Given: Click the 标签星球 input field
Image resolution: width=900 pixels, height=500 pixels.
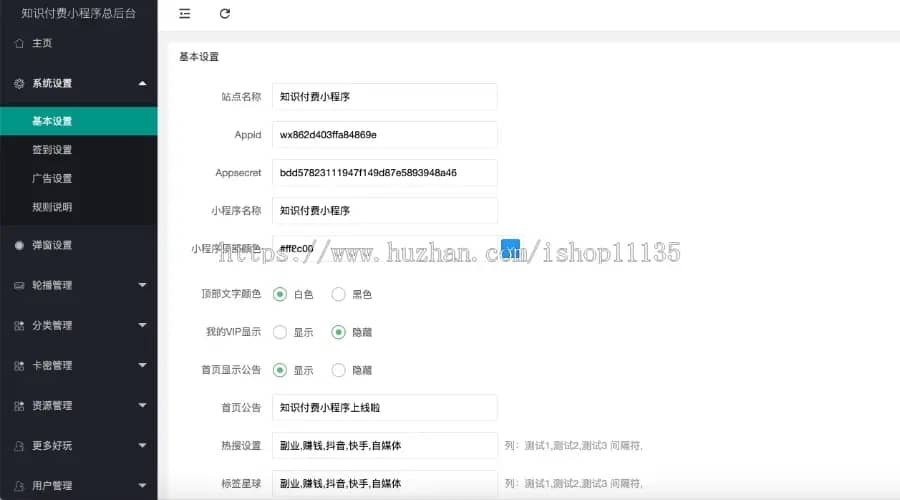Looking at the screenshot, I should (385, 483).
